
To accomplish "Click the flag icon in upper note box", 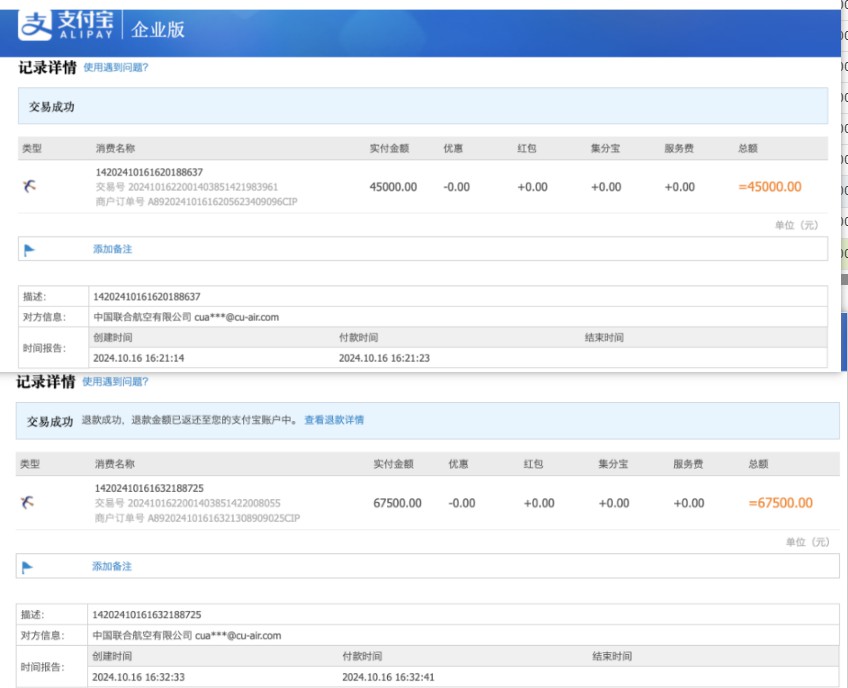I will pyautogui.click(x=29, y=249).
